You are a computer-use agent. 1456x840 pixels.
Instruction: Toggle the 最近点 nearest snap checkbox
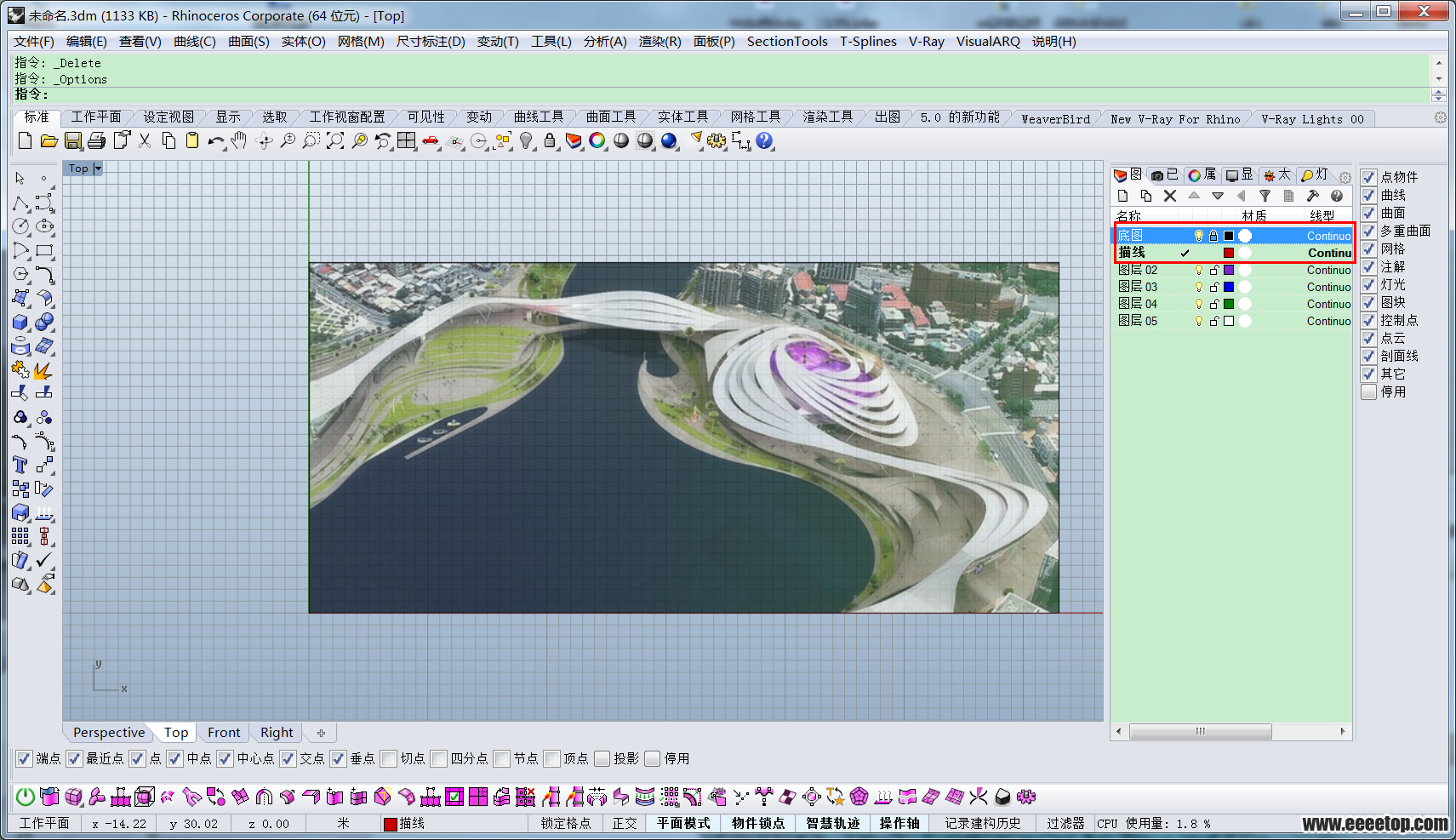coord(74,758)
